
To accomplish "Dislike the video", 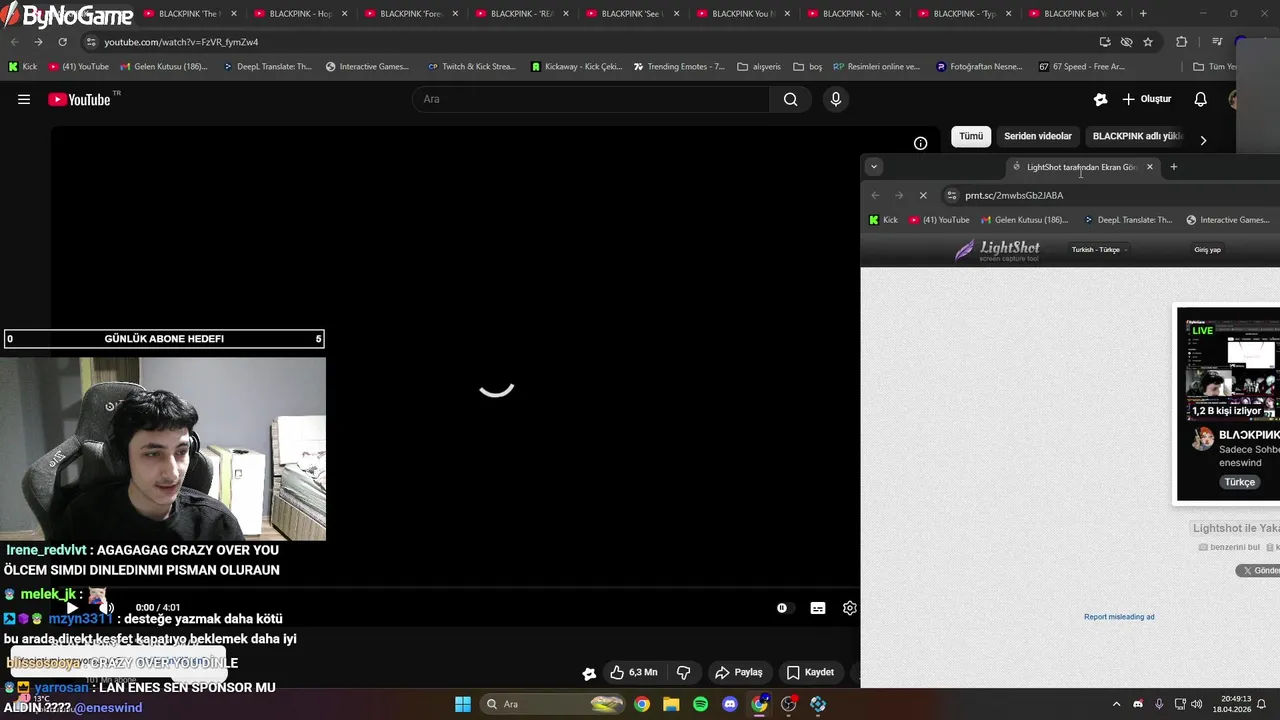I will tap(684, 672).
